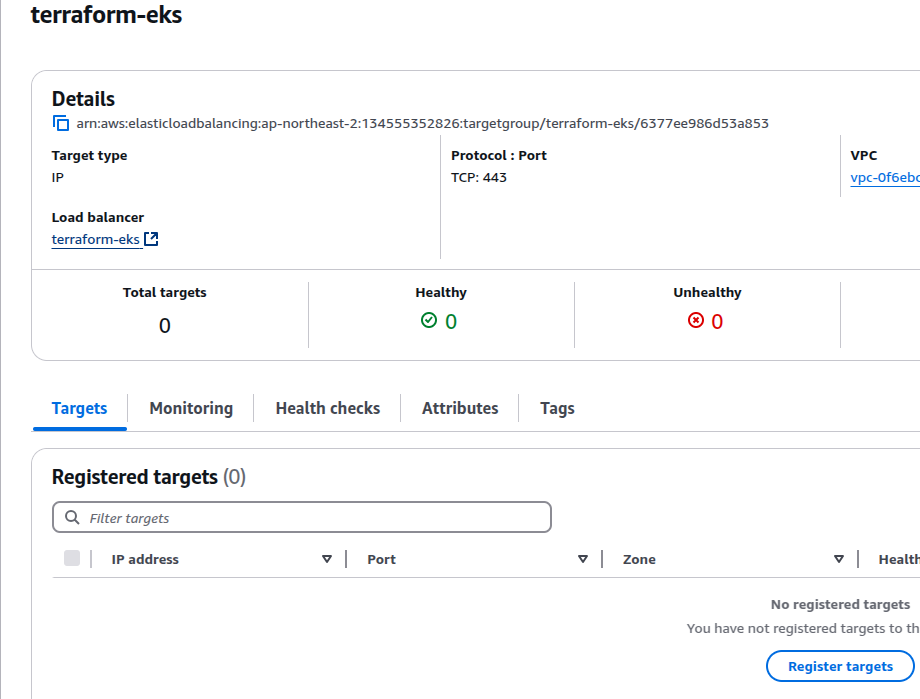Focus the Filter targets input field
Screen dimensions: 920x699
click(x=302, y=517)
